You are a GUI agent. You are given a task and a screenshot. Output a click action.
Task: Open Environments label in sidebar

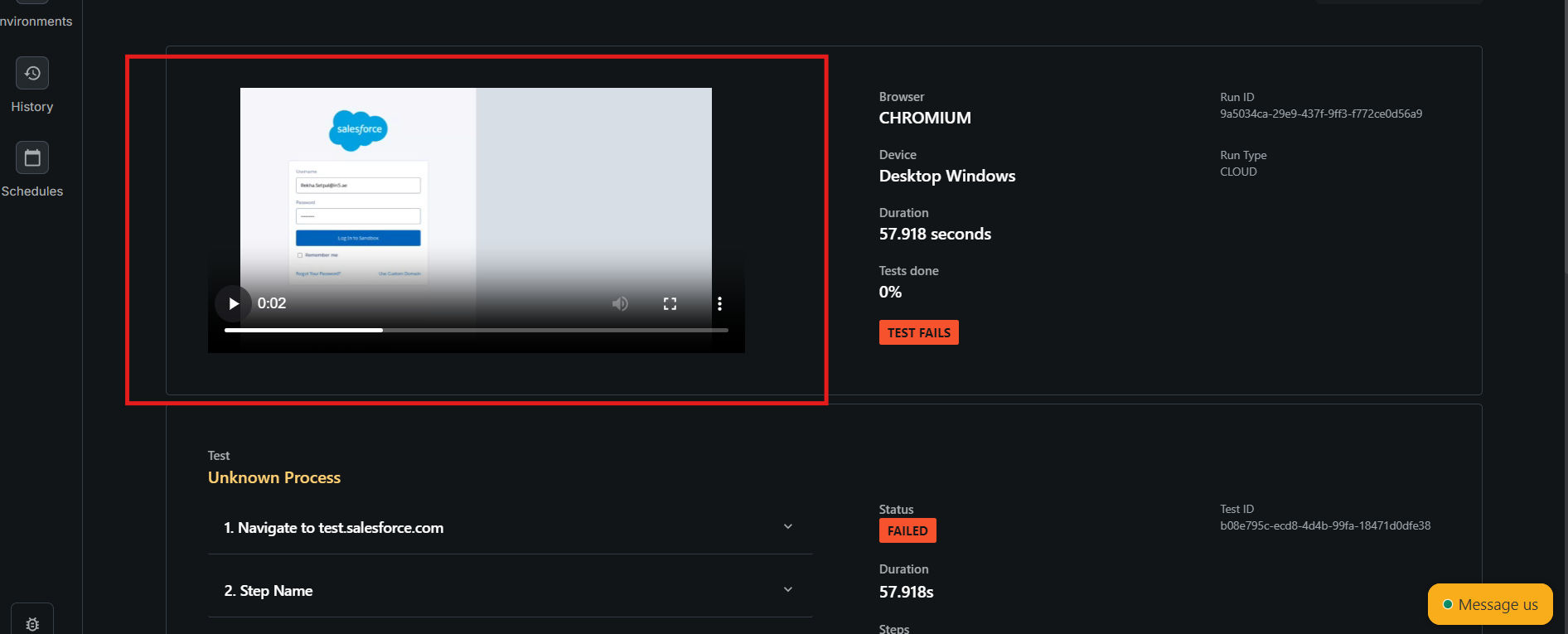[36, 22]
